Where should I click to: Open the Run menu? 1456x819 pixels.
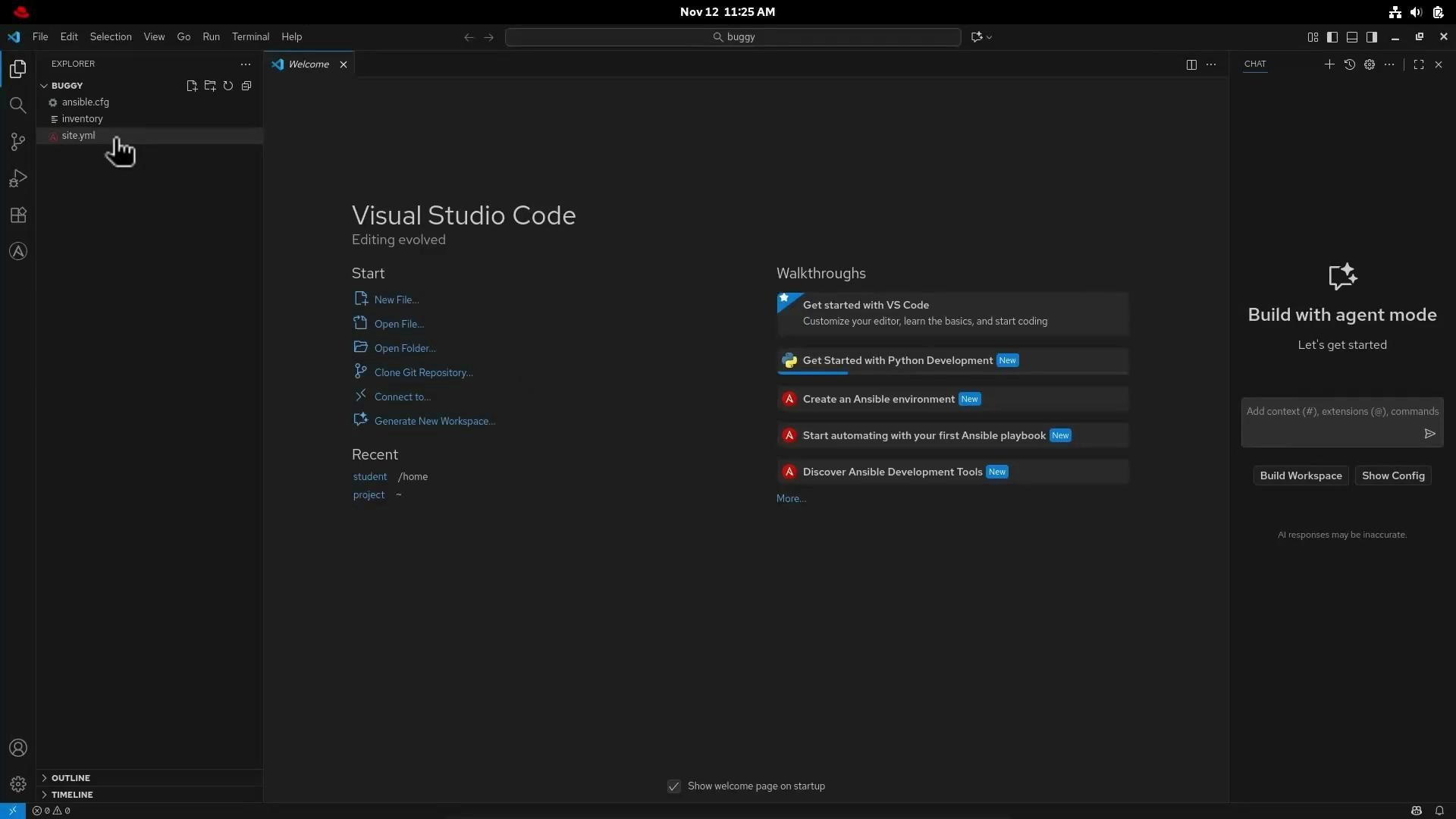point(211,37)
